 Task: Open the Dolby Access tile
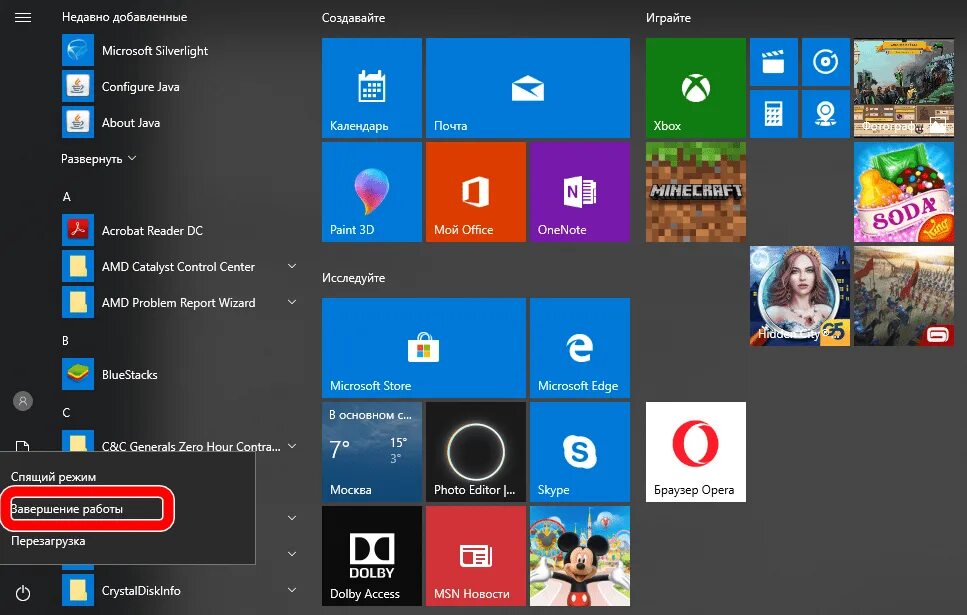pyautogui.click(x=372, y=556)
